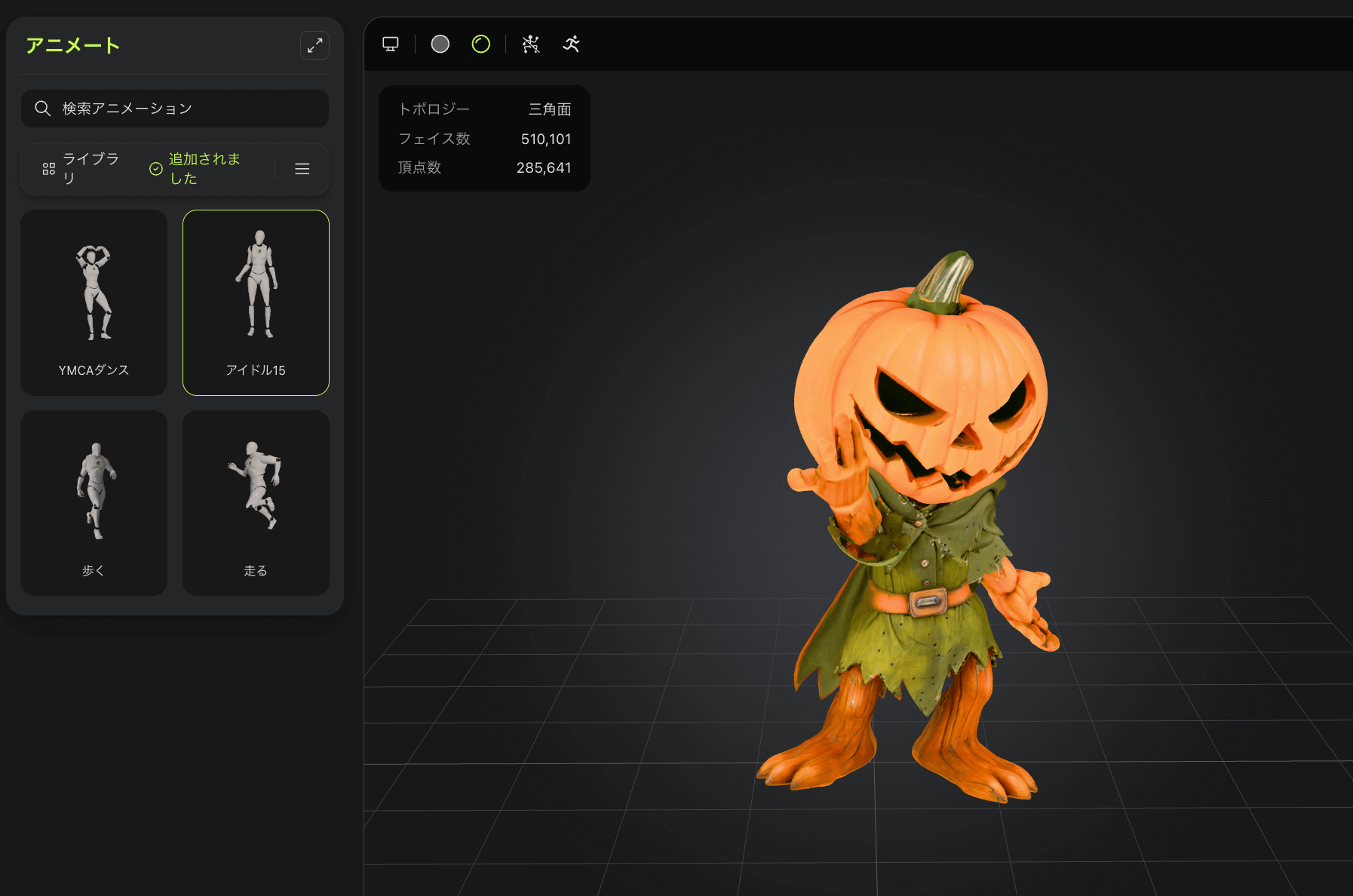
Task: Click the running figure animation icon
Action: [572, 44]
